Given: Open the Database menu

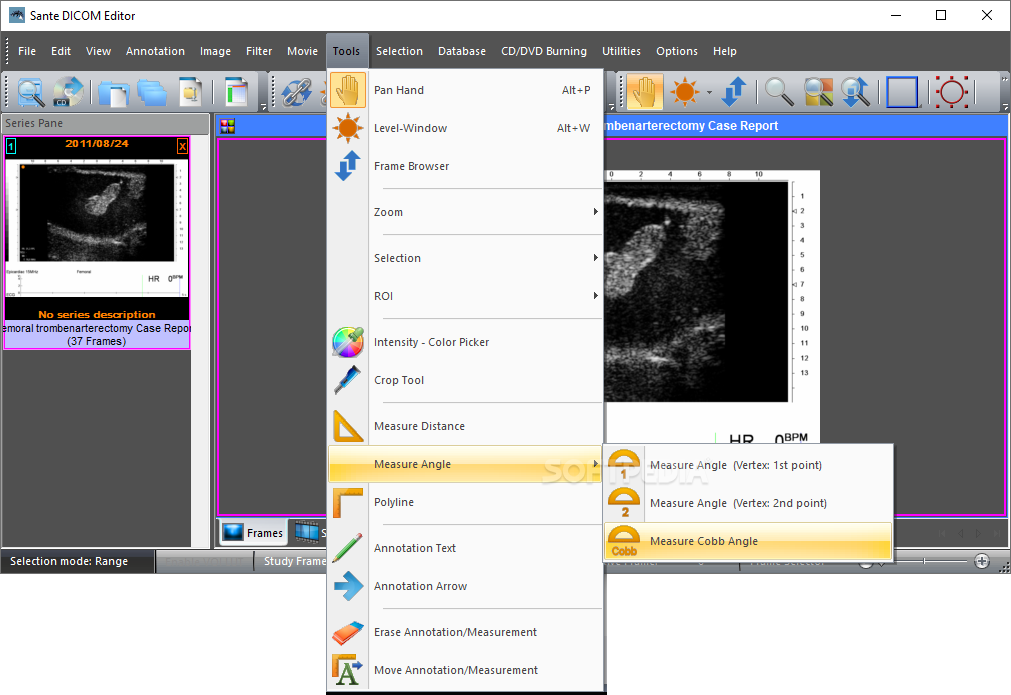Looking at the screenshot, I should [x=462, y=51].
